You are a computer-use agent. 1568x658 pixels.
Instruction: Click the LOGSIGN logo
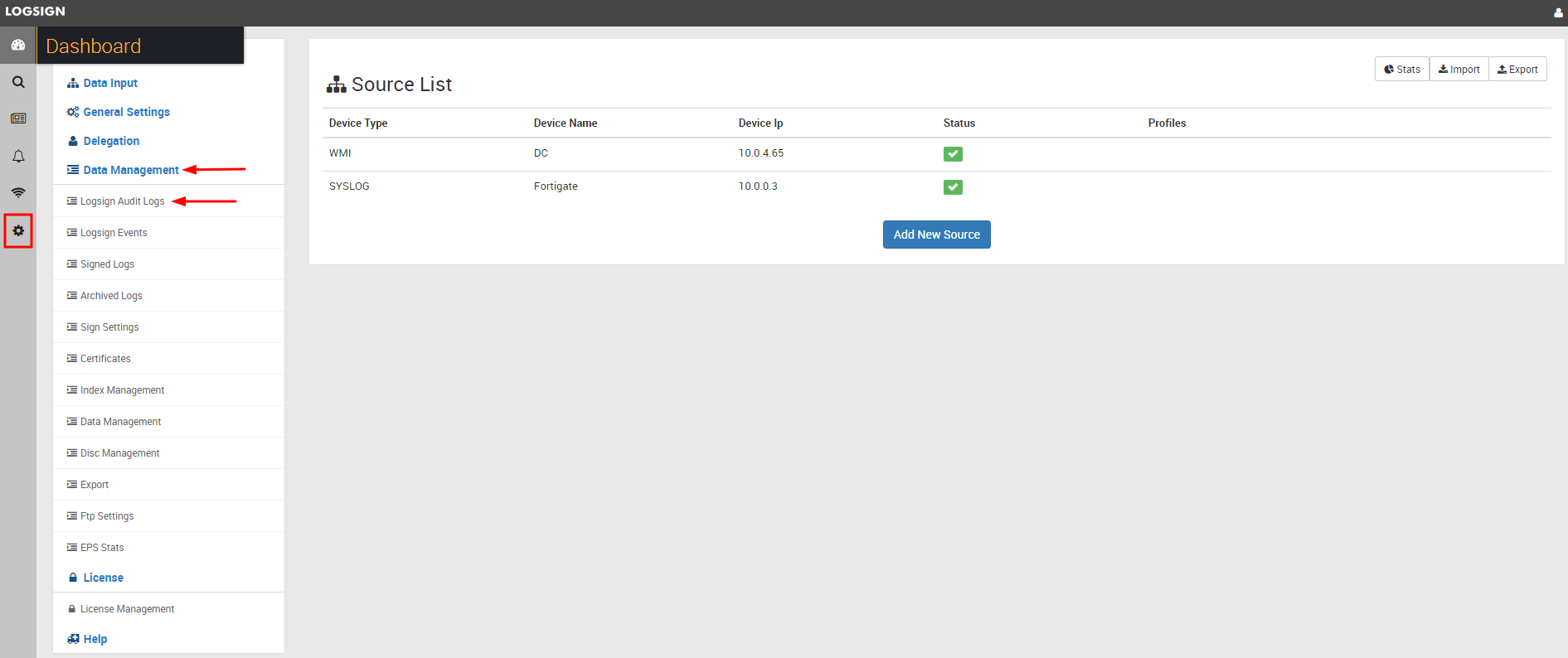pyautogui.click(x=35, y=12)
